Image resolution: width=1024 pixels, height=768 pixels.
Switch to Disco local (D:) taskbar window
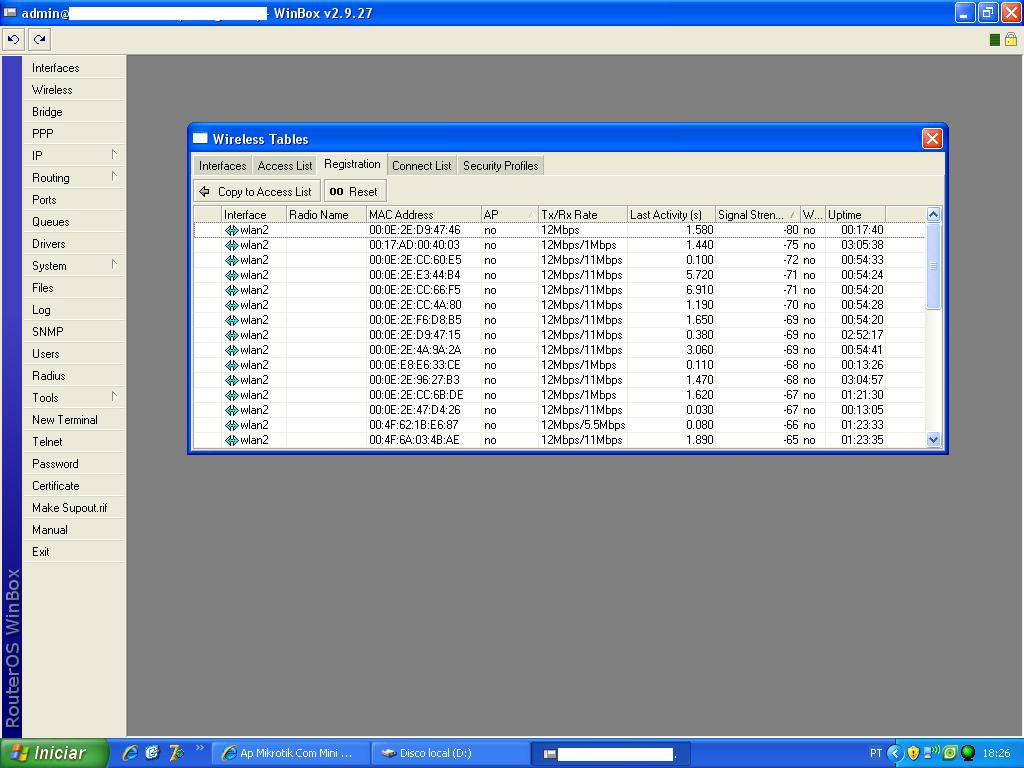tap(451, 753)
